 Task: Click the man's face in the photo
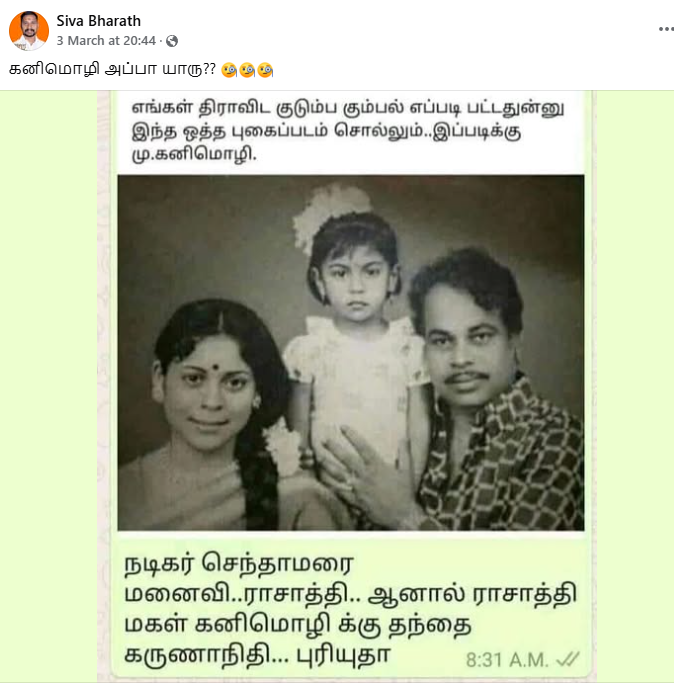(x=468, y=347)
